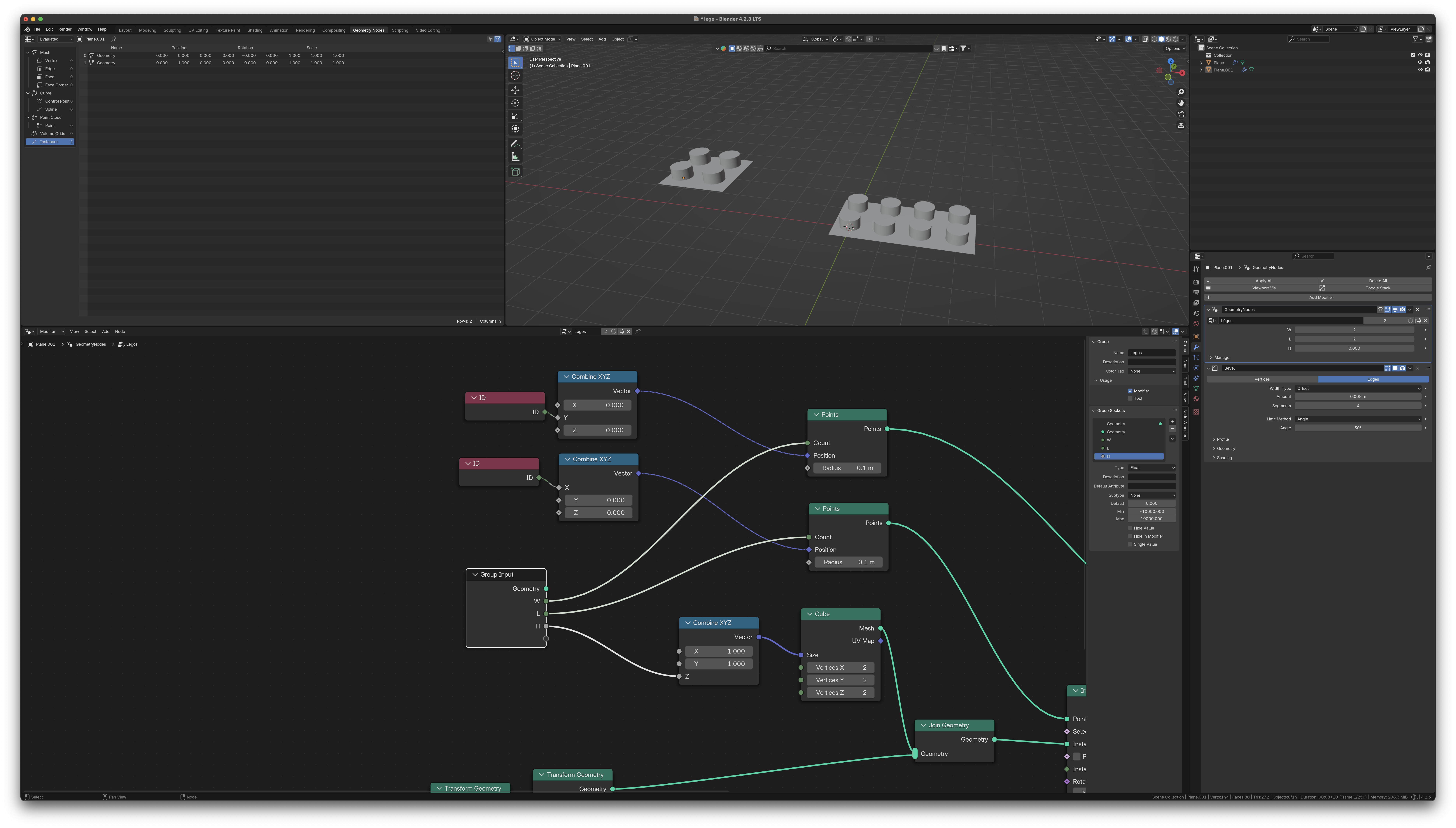This screenshot has height=828, width=1456.
Task: Enable the Hide in Modifier checkbox
Action: click(x=1130, y=536)
